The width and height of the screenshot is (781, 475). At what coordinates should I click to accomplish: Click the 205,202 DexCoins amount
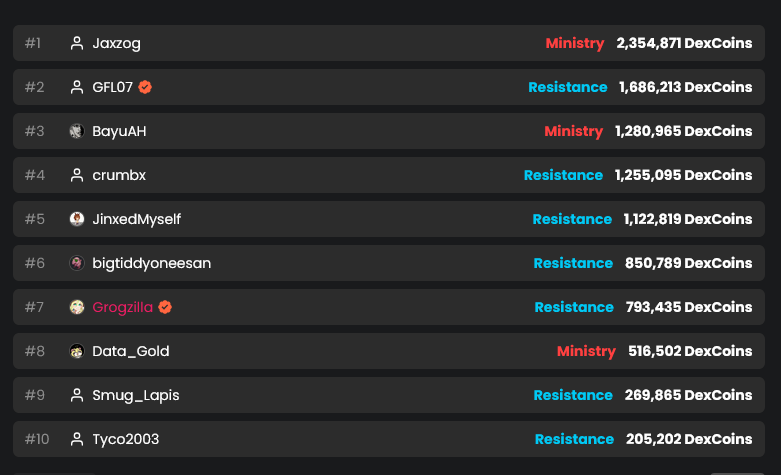(x=689, y=439)
